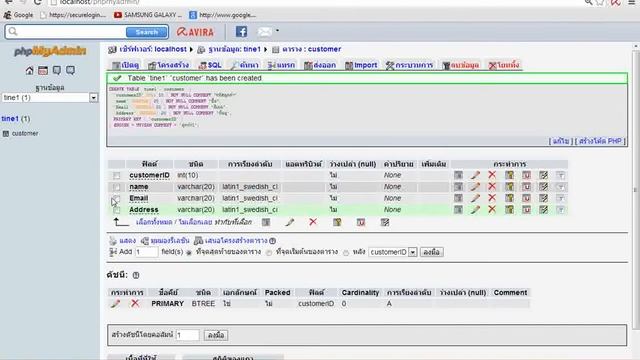The width and height of the screenshot is (640, 360).
Task: Open the SQL query window icon in sidebar
Action: coord(43,71)
